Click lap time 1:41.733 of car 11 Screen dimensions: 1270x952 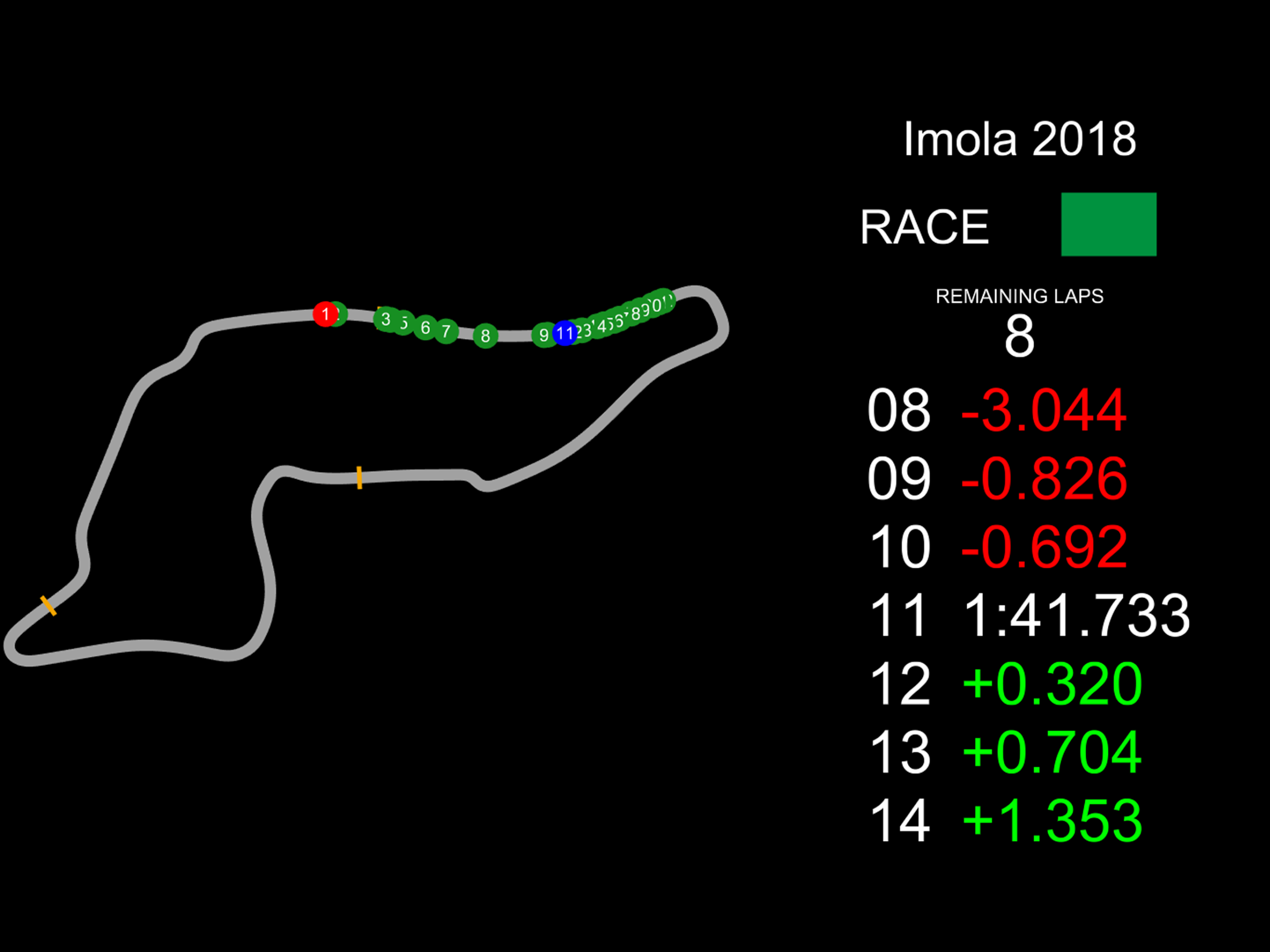[1076, 616]
